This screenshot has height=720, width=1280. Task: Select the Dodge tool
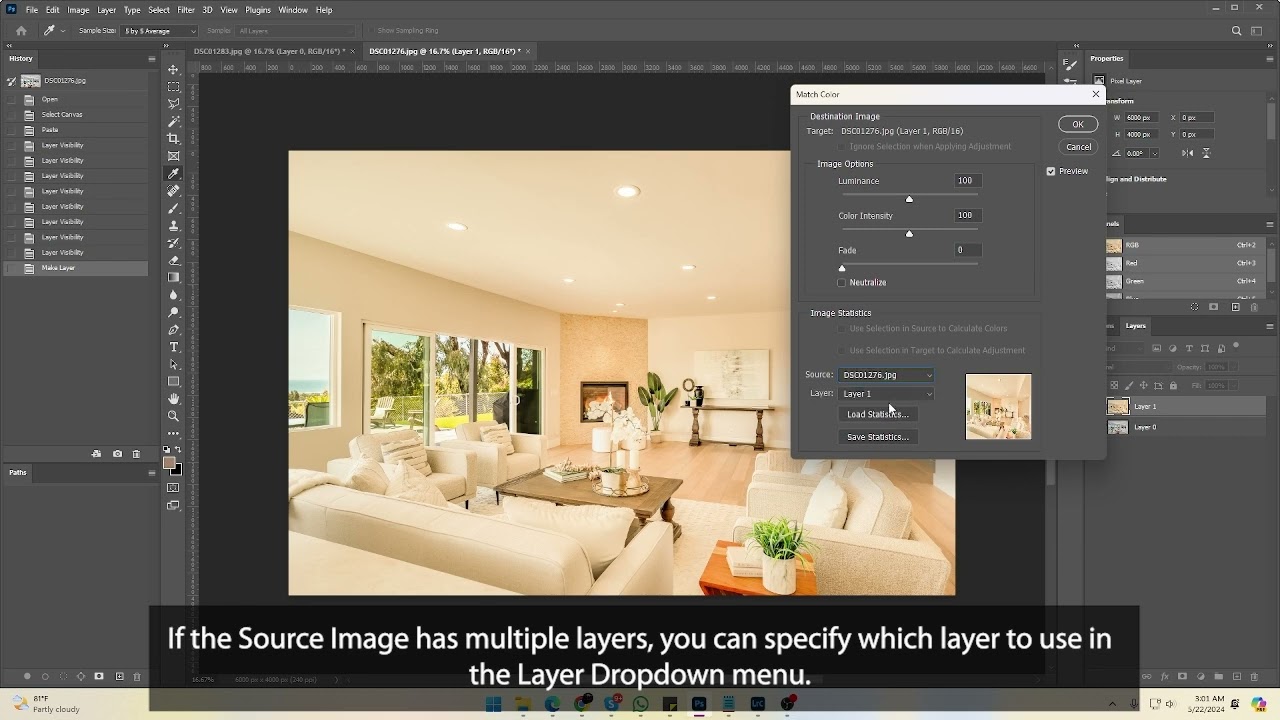(x=174, y=312)
